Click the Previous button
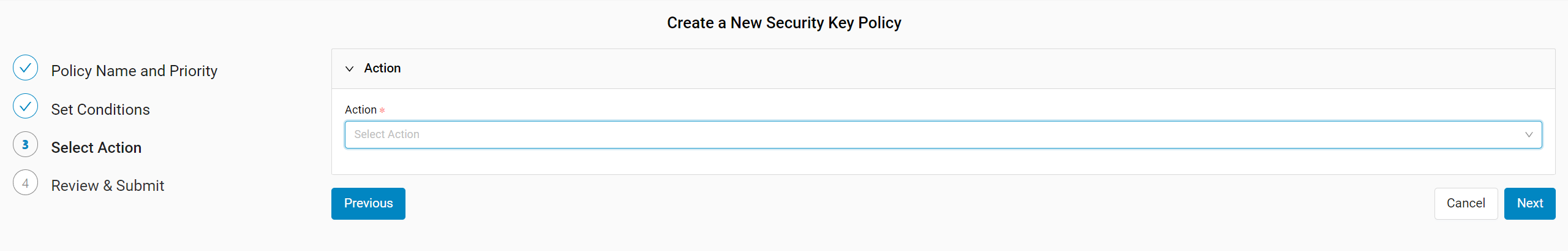The image size is (1568, 251). click(x=368, y=204)
